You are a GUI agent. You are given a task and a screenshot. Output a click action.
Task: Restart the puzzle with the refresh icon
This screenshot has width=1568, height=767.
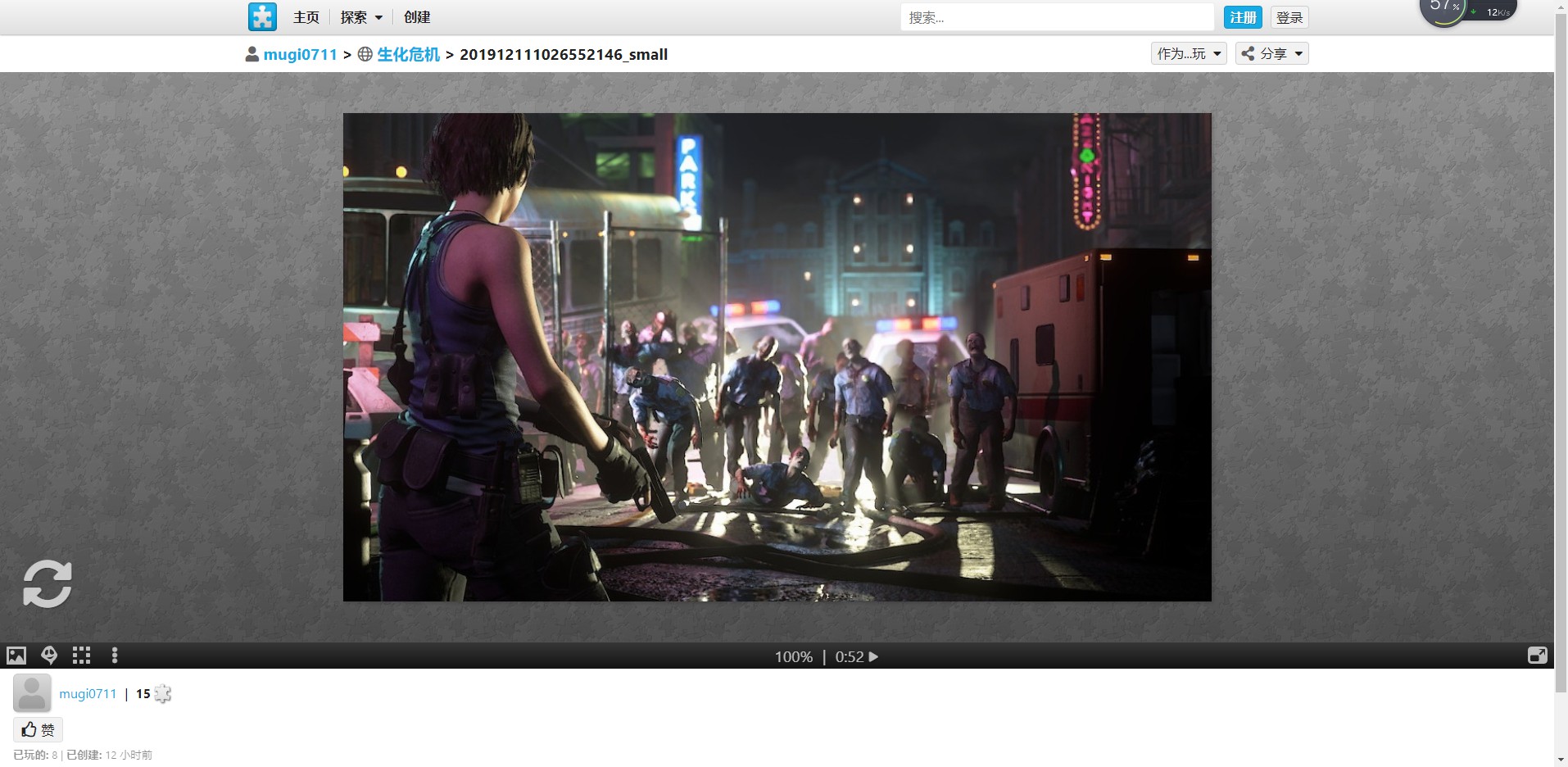pyautogui.click(x=48, y=583)
